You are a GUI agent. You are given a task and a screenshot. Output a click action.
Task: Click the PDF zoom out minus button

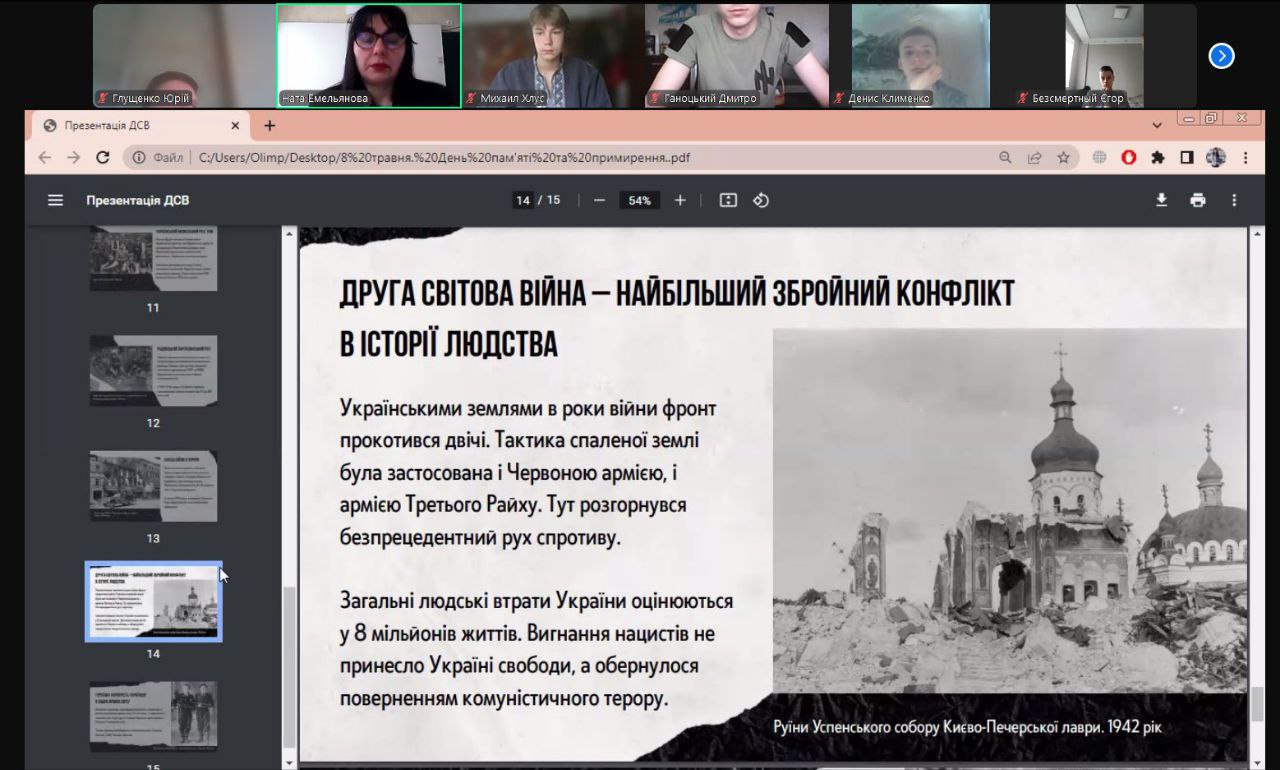coord(599,200)
